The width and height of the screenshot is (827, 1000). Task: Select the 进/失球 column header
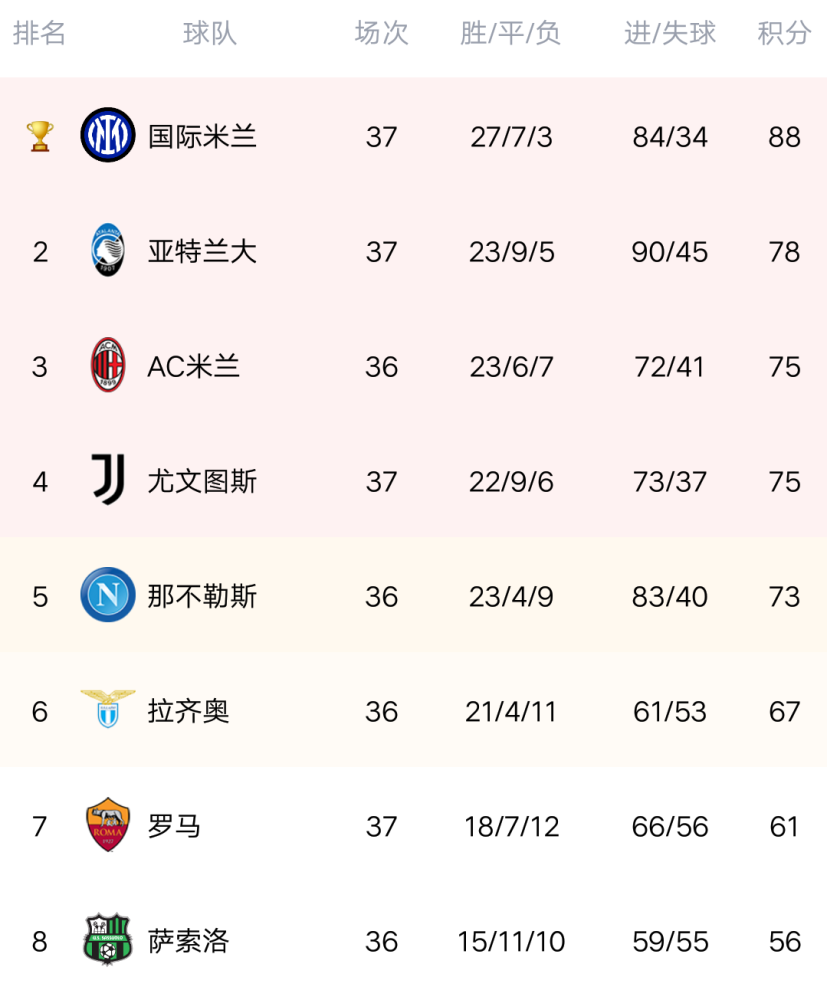670,33
